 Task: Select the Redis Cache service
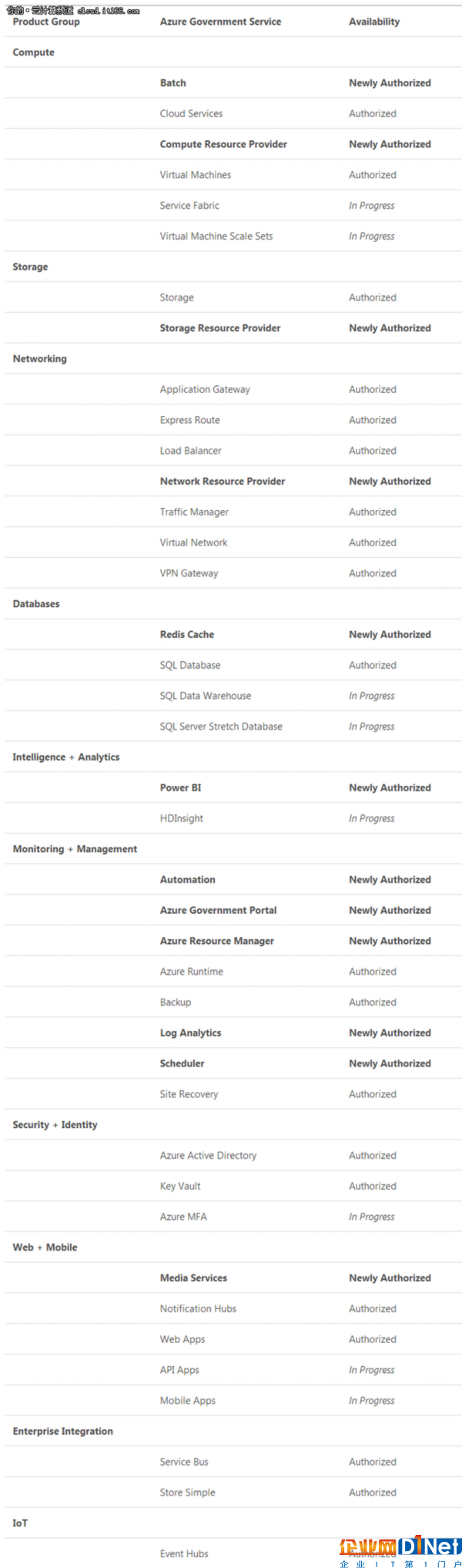(x=187, y=635)
